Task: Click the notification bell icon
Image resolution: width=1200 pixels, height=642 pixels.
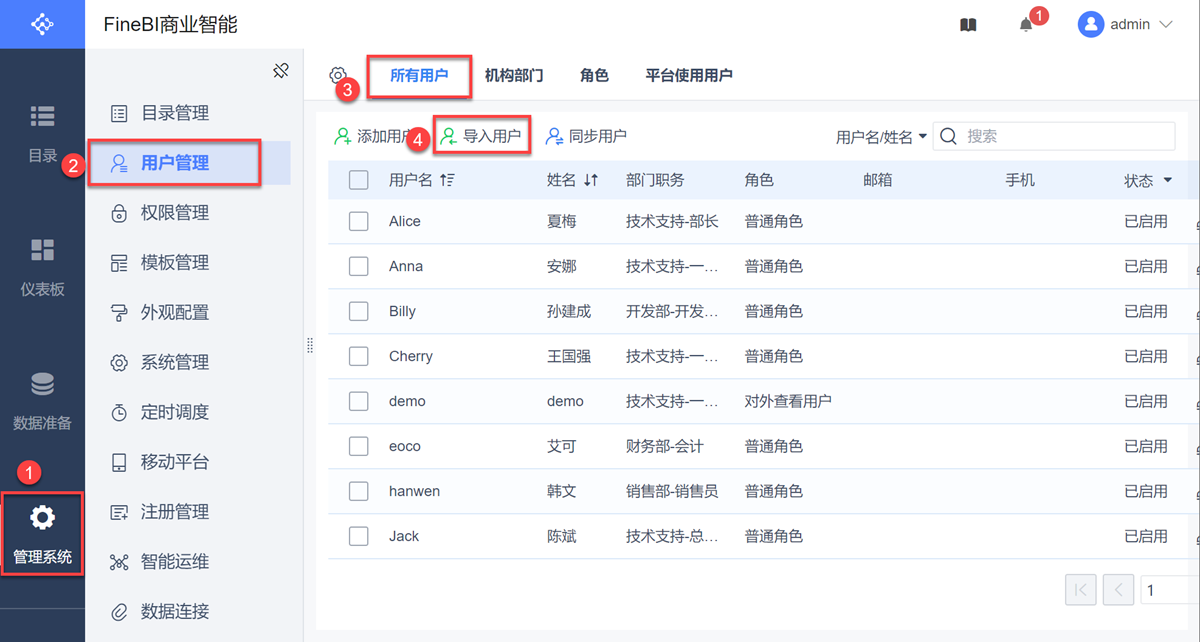Action: pos(1026,25)
